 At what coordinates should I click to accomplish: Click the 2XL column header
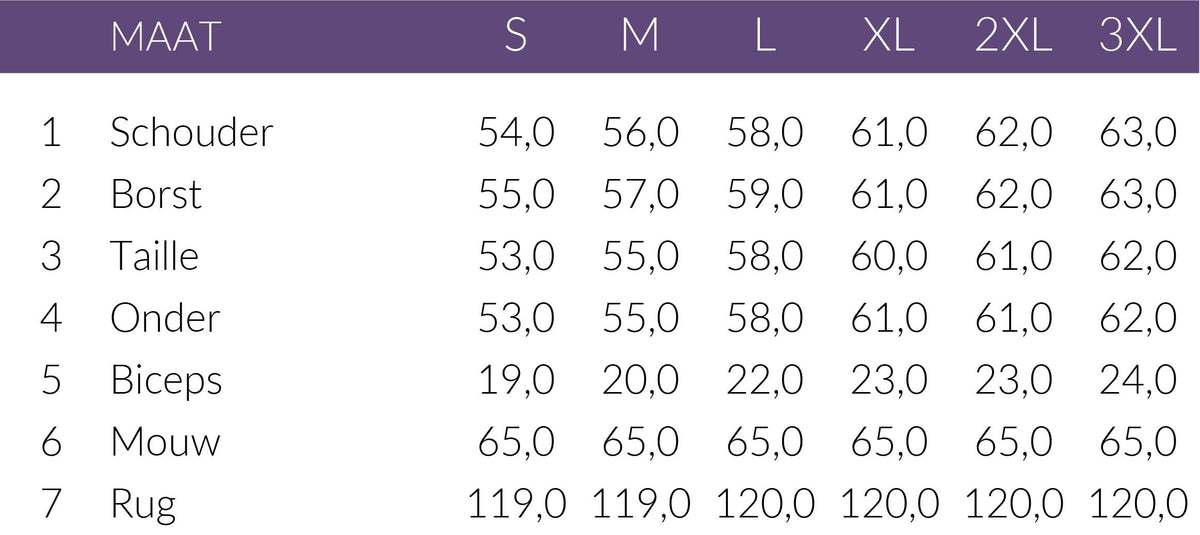[1014, 37]
